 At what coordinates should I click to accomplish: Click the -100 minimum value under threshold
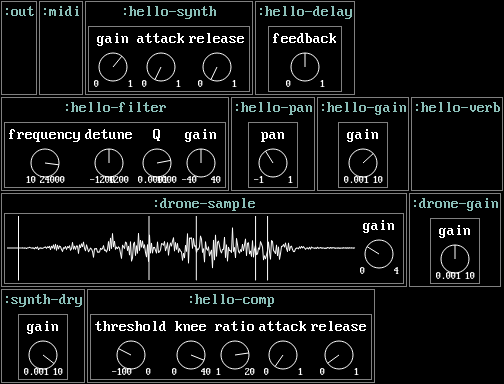[x=122, y=371]
